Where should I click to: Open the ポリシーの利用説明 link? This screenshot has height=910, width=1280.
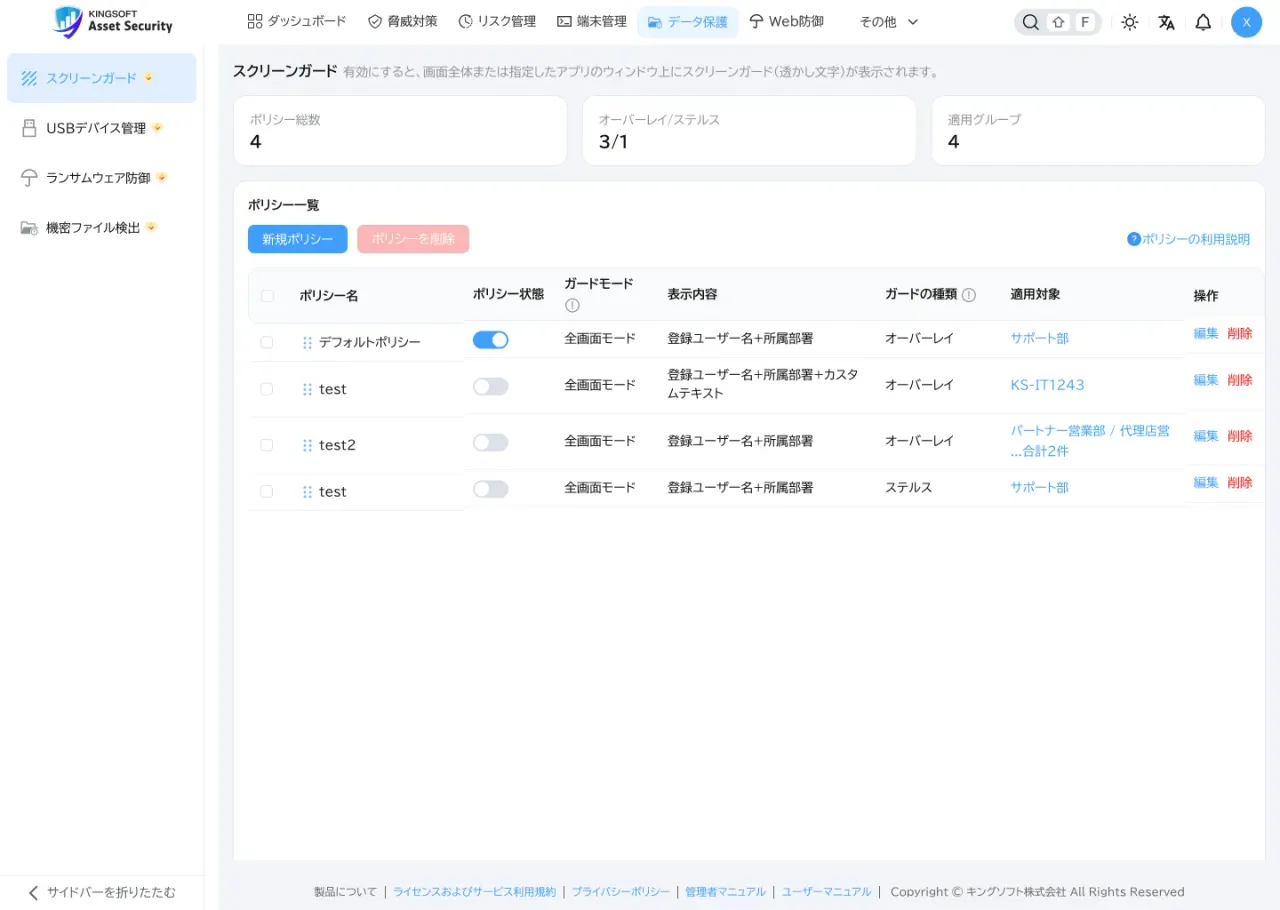[x=1195, y=239]
